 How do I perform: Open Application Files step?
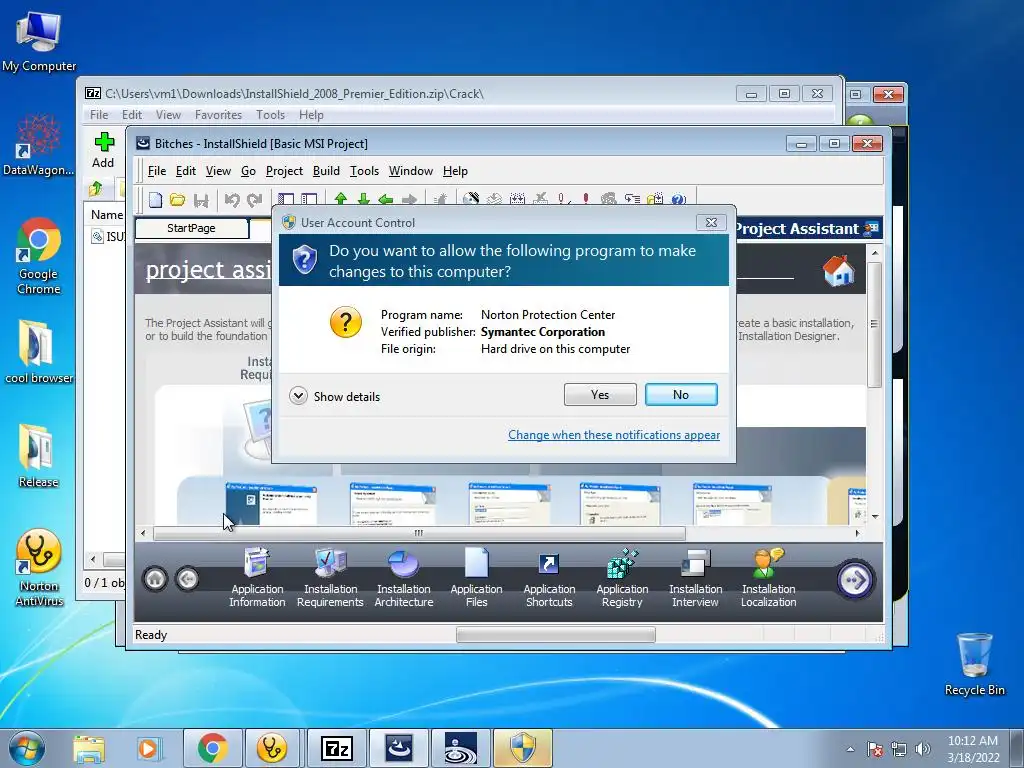[477, 578]
